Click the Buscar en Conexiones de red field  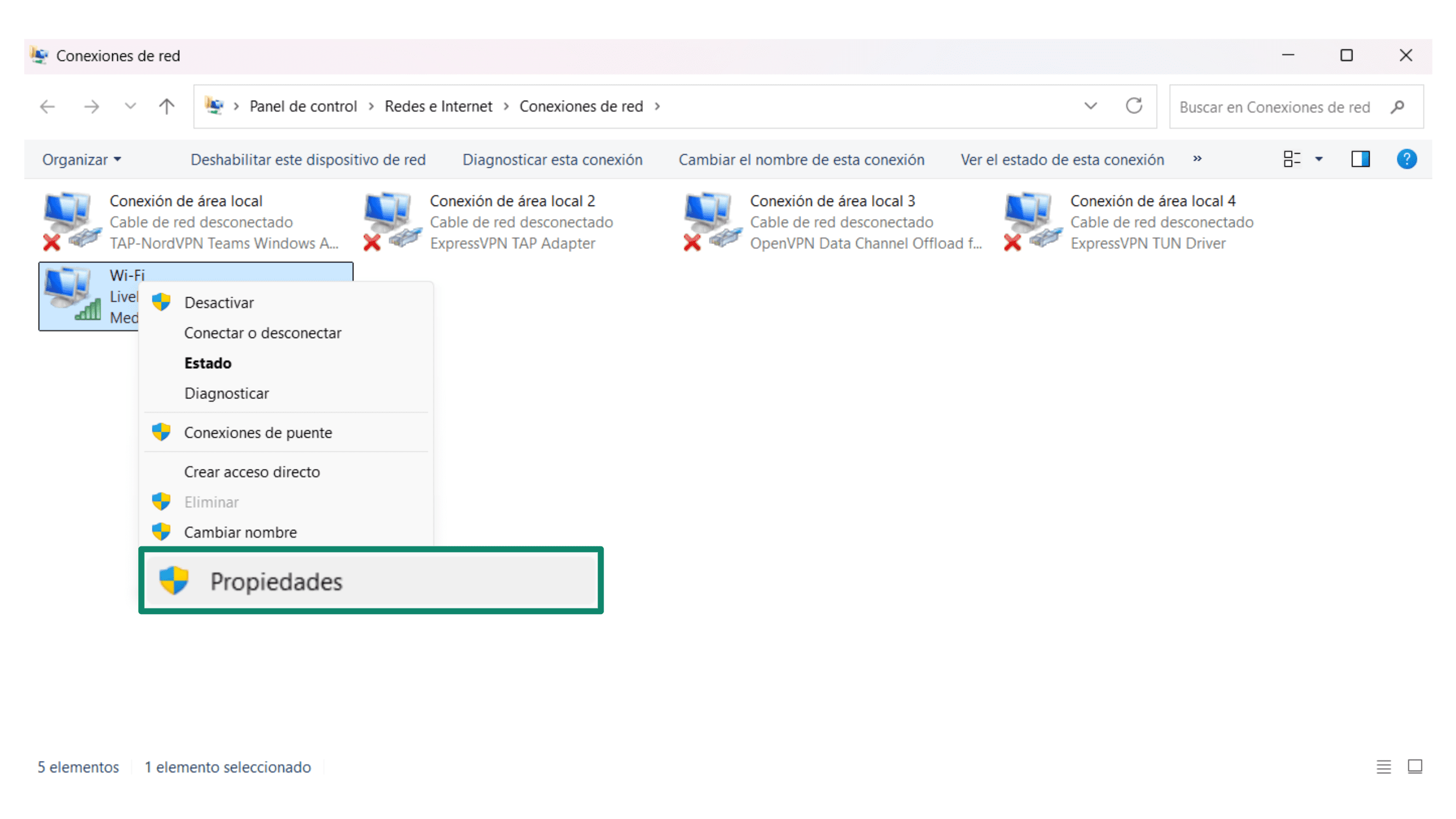click(1274, 107)
